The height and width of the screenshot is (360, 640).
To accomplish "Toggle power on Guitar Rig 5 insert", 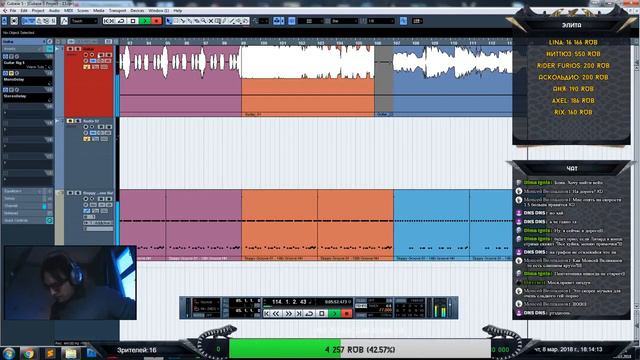I will coord(5,57).
